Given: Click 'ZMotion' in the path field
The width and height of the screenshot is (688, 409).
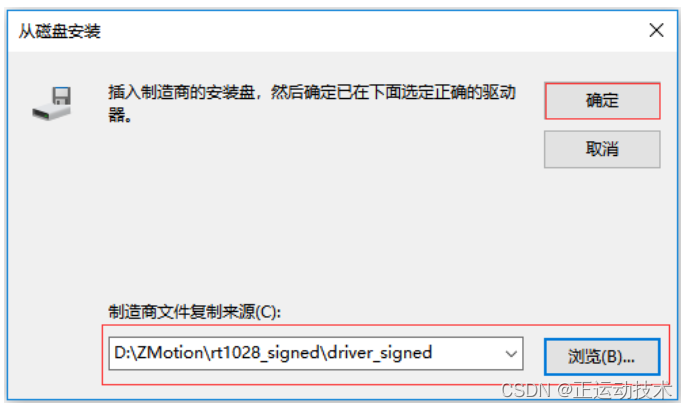Looking at the screenshot, I should coord(171,353).
